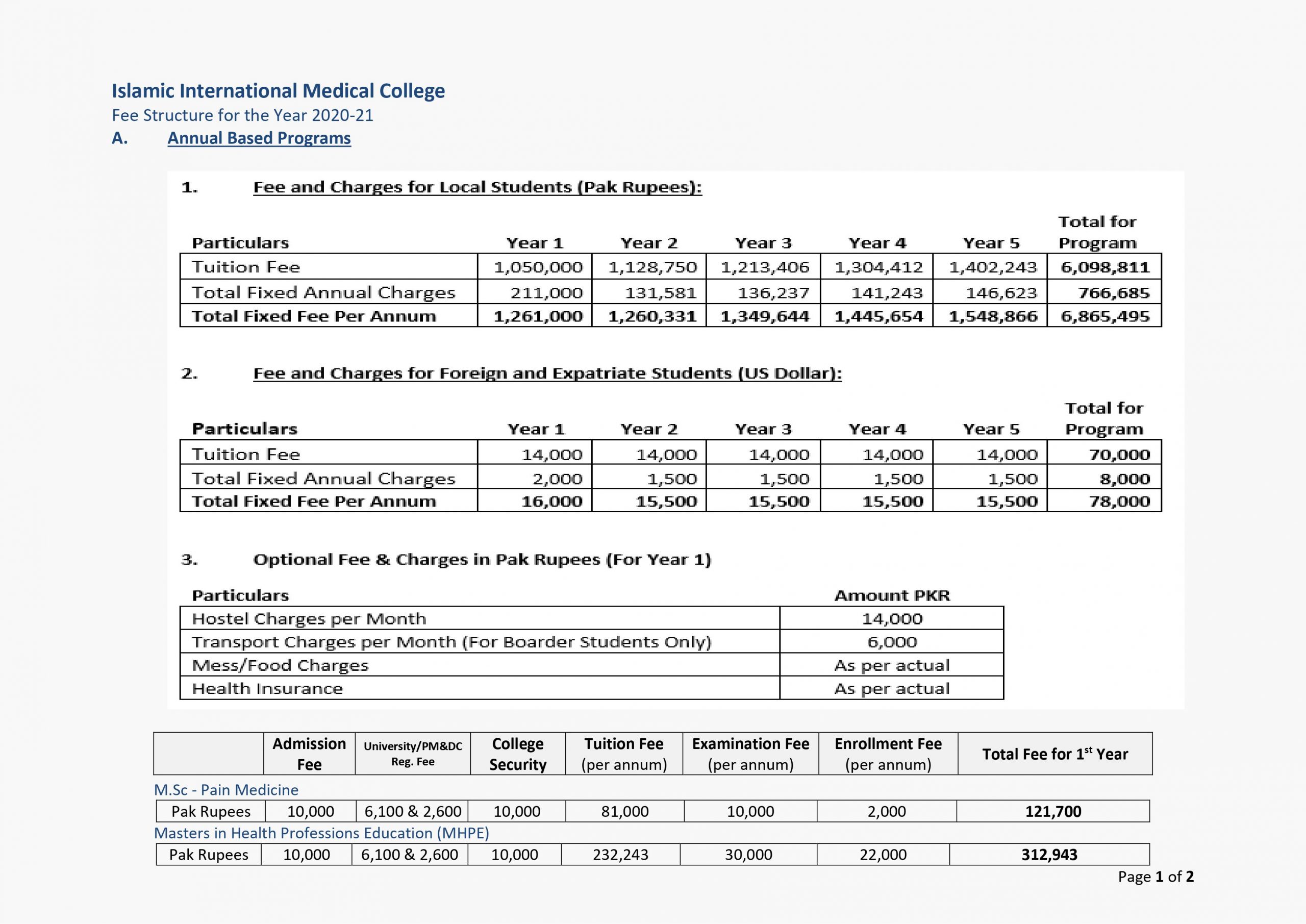Click Pain Medicine total fee 121,700
Image resolution: width=1306 pixels, height=924 pixels.
click(x=1053, y=811)
